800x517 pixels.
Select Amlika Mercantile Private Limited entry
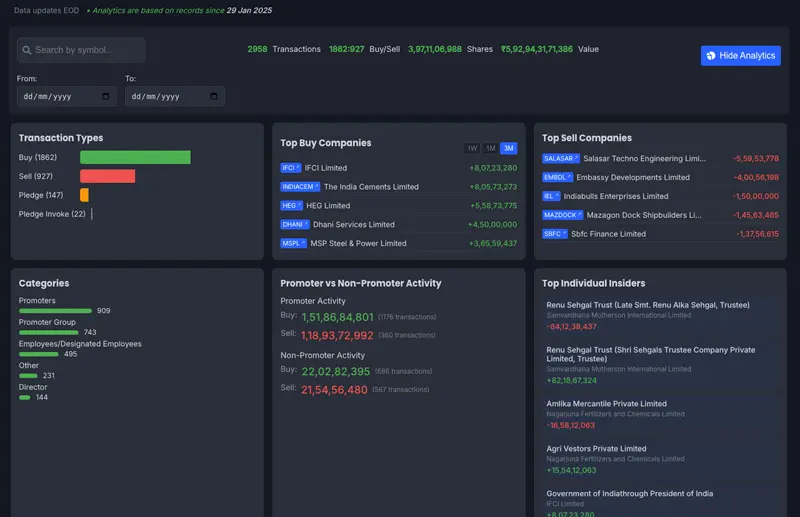click(660, 414)
